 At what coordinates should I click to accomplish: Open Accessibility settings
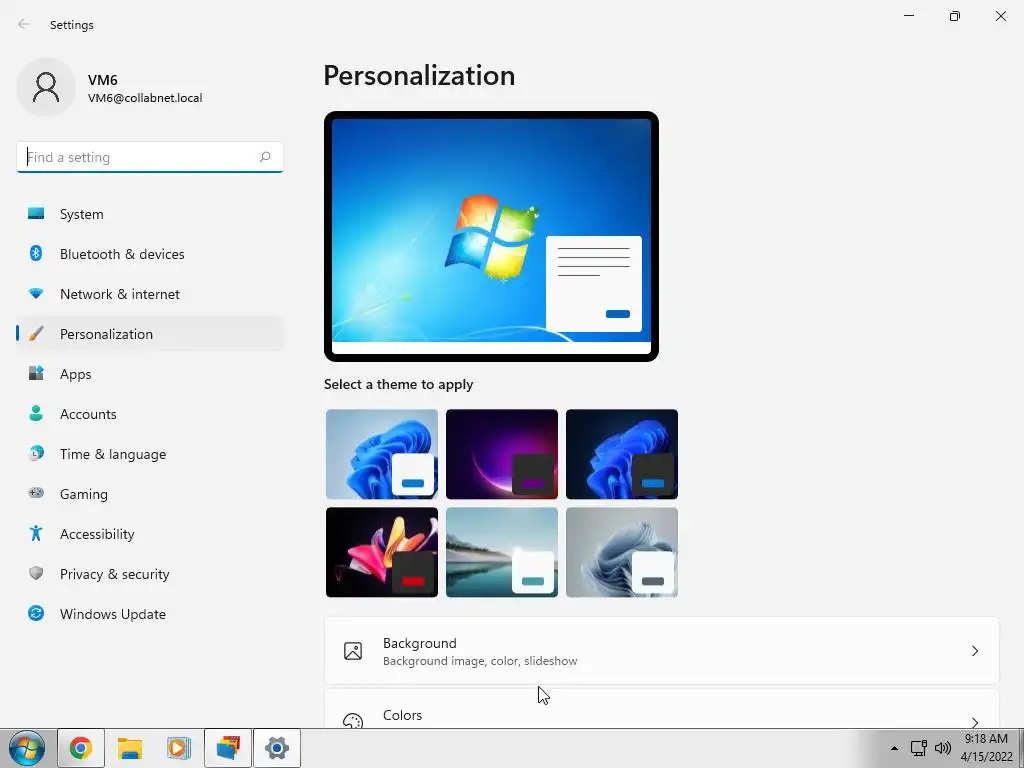click(150, 534)
